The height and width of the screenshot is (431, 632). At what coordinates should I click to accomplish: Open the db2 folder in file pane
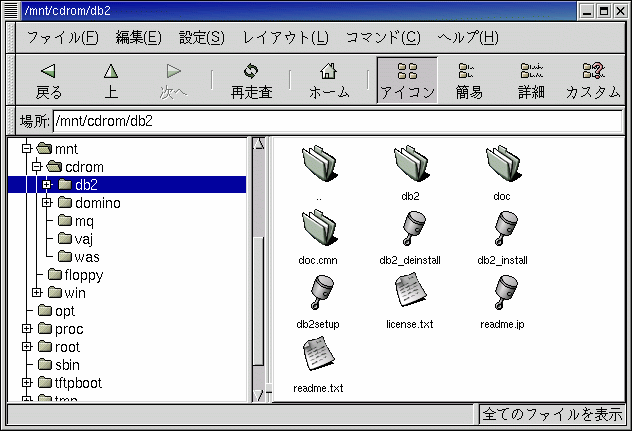pyautogui.click(x=411, y=164)
